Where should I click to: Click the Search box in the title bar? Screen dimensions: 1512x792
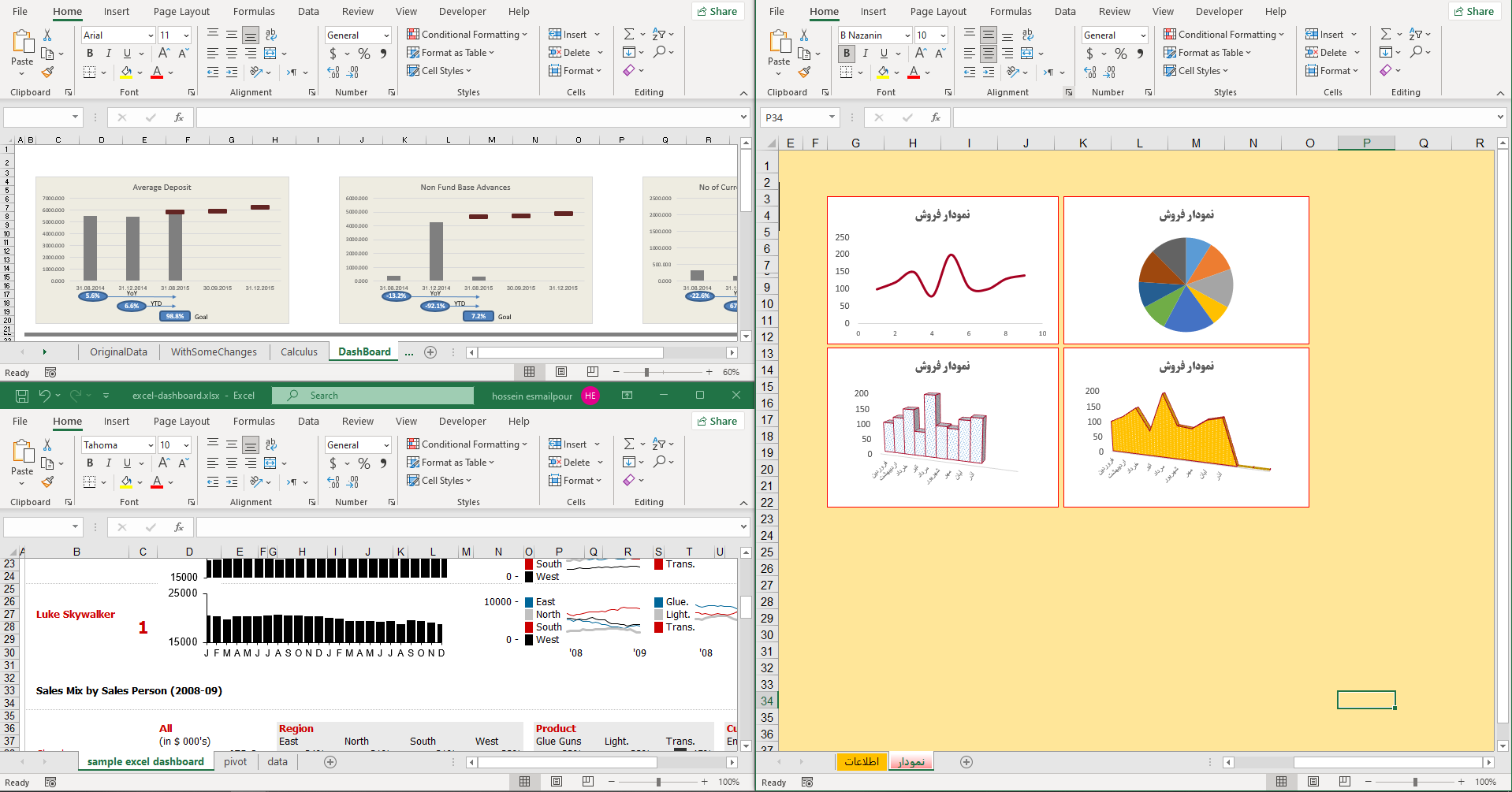click(373, 396)
